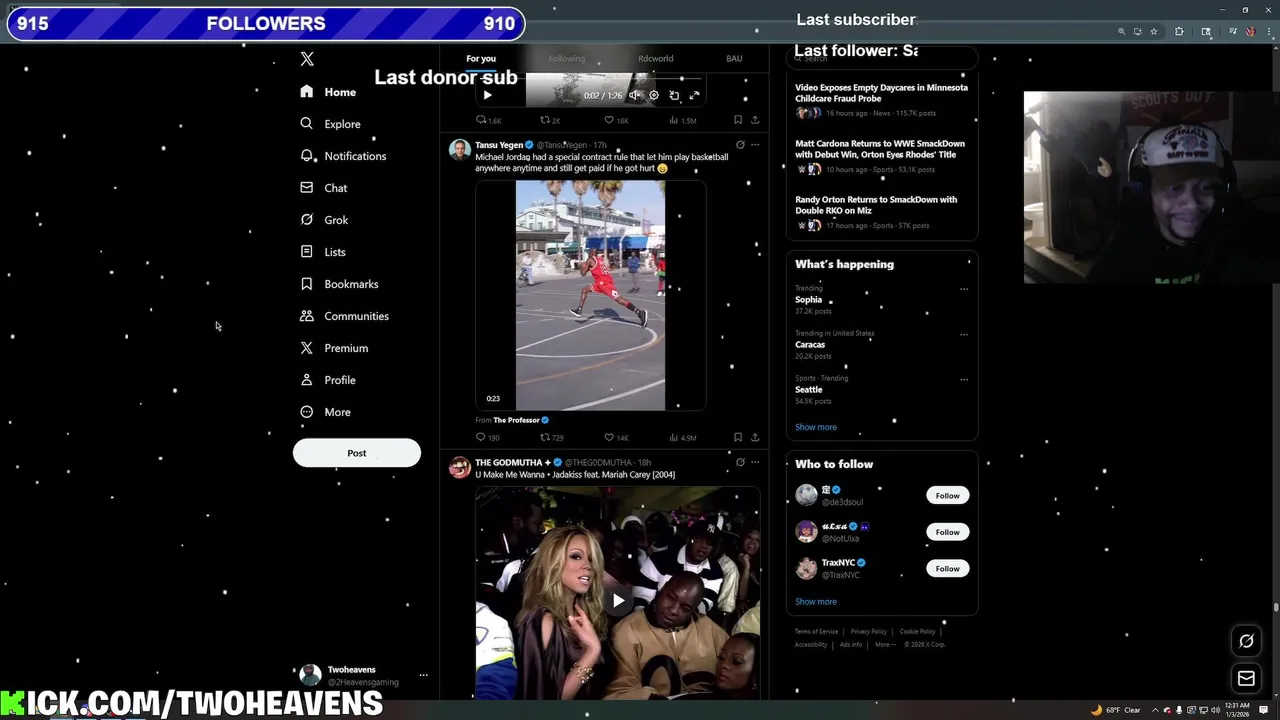The image size is (1280, 720).
Task: Open Grok explain on Tansu Yegen post
Action: click(x=740, y=145)
